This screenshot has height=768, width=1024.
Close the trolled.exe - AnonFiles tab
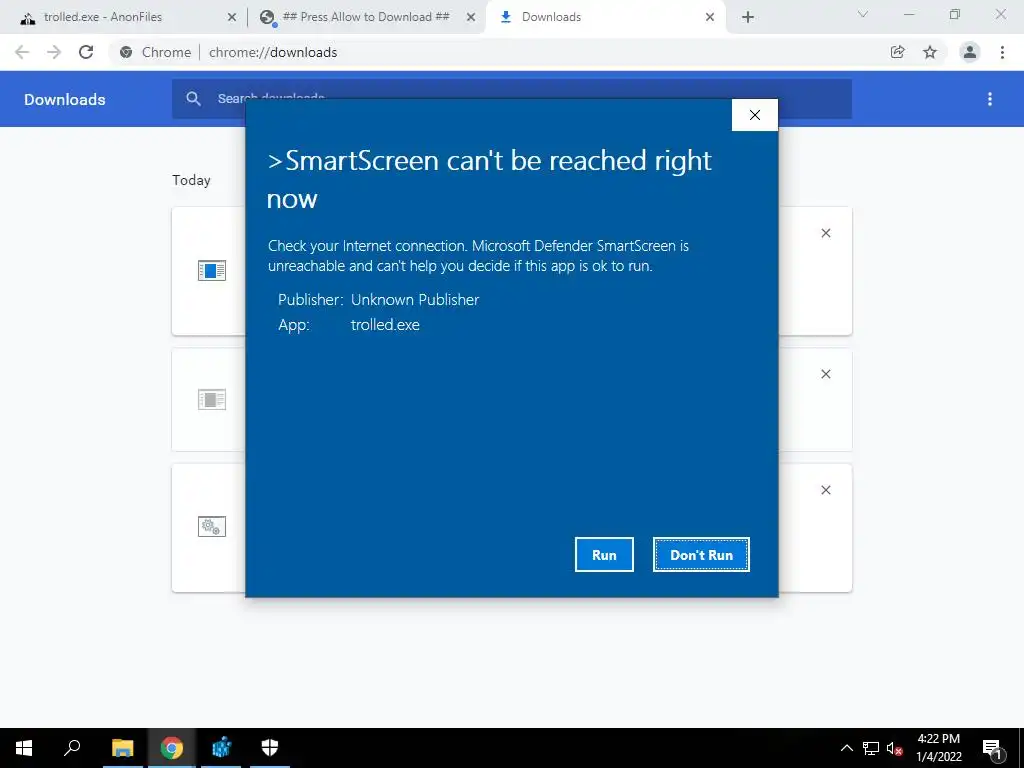232,18
